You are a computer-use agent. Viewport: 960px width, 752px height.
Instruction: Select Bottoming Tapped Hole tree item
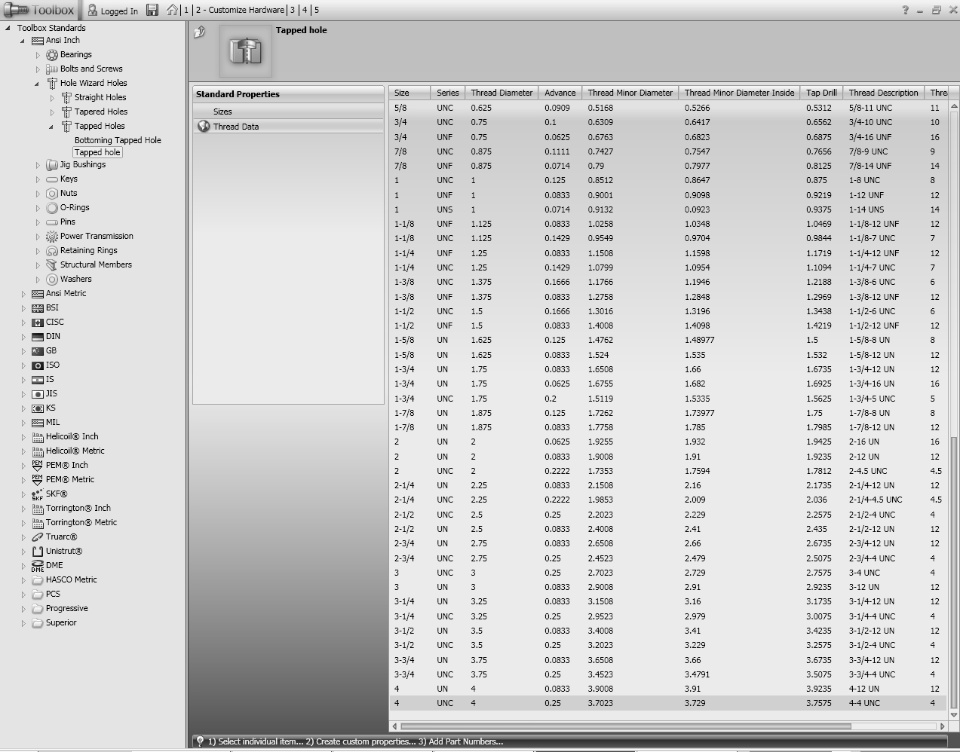click(118, 140)
